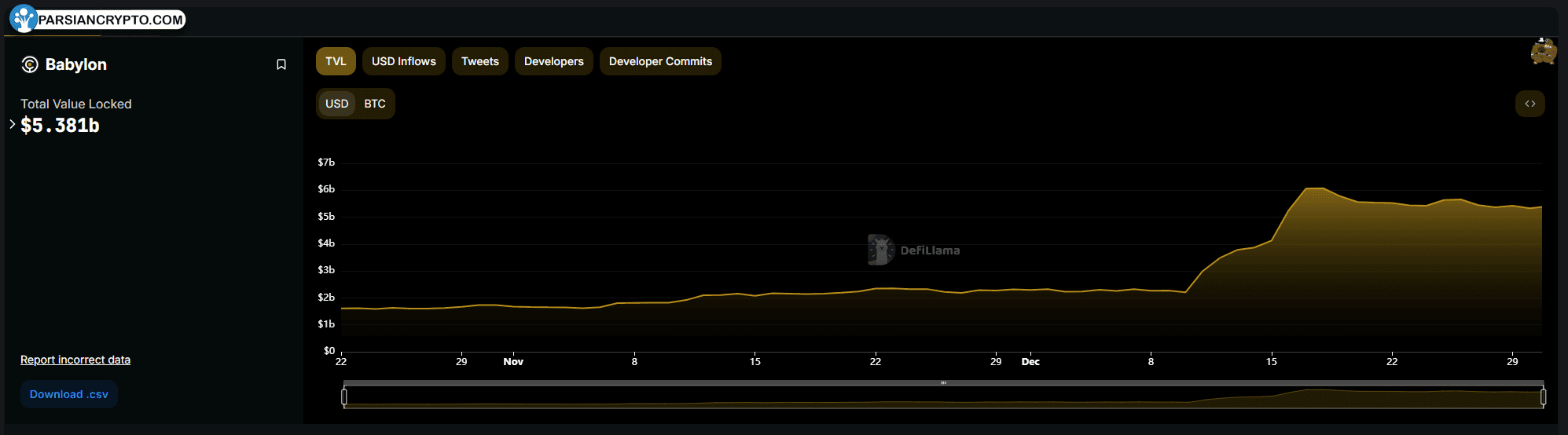Open the llama avatar at the top right
Viewport: 1568px width, 435px height.
click(1543, 51)
